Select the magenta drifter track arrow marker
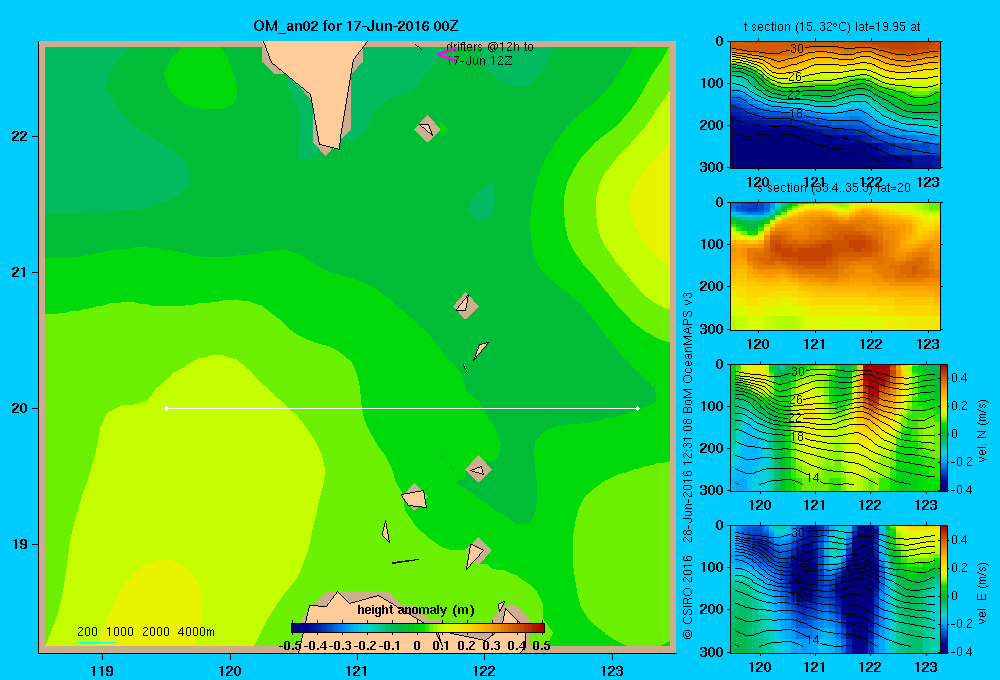 click(446, 55)
